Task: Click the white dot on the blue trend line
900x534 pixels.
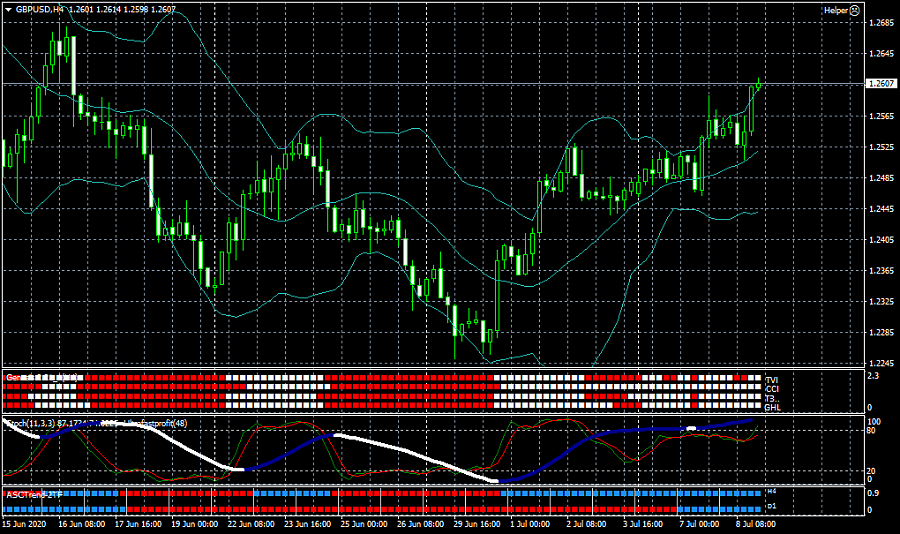Action: [691, 428]
